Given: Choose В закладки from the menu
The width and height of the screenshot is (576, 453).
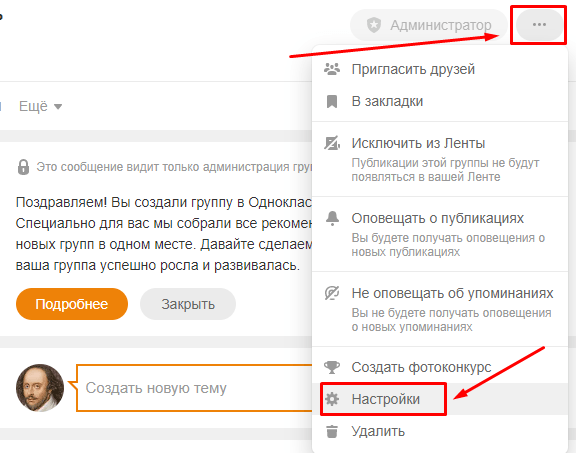Looking at the screenshot, I should pos(440,101).
